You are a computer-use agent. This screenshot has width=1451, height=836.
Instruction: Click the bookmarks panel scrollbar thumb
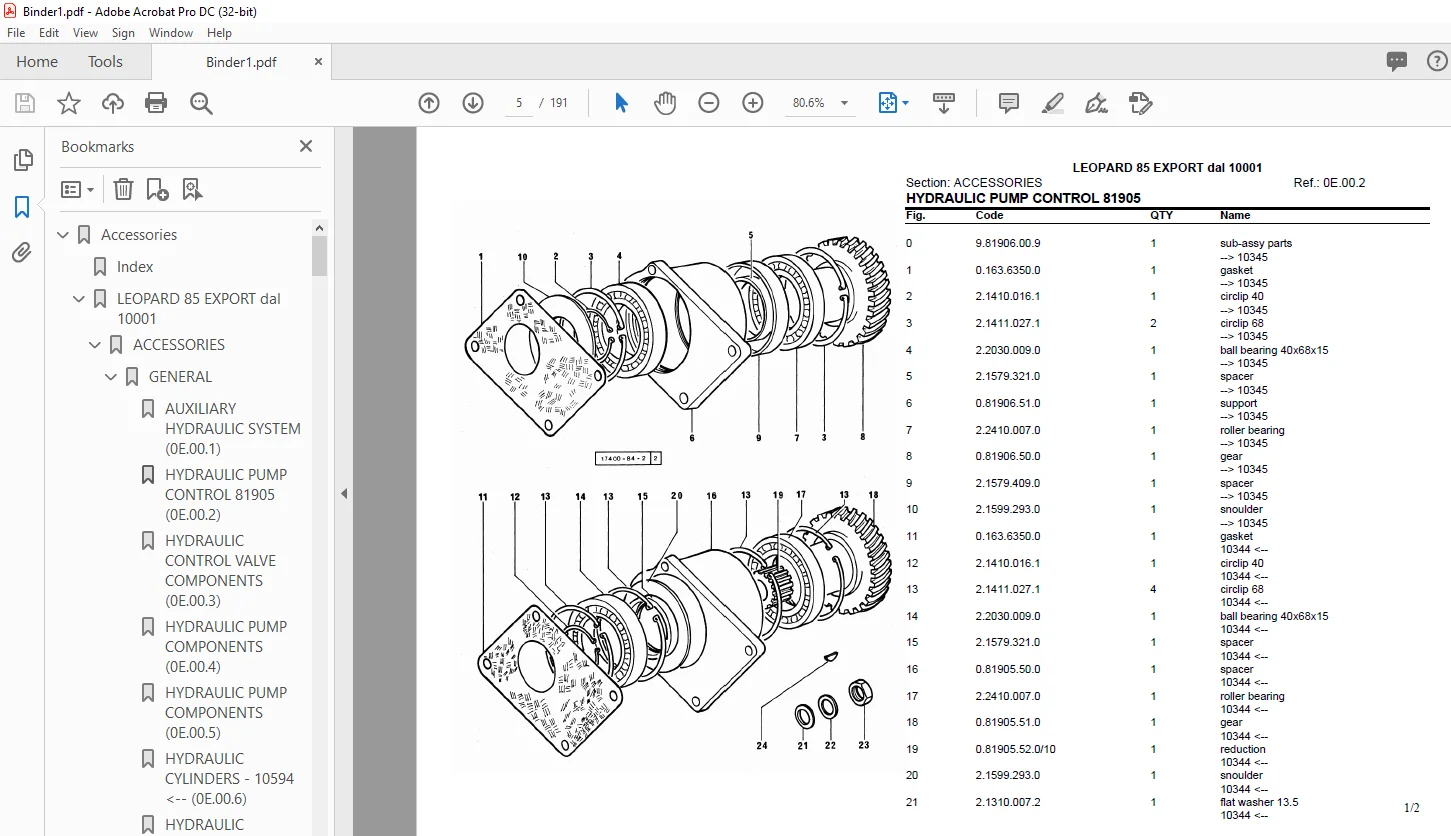click(x=320, y=256)
